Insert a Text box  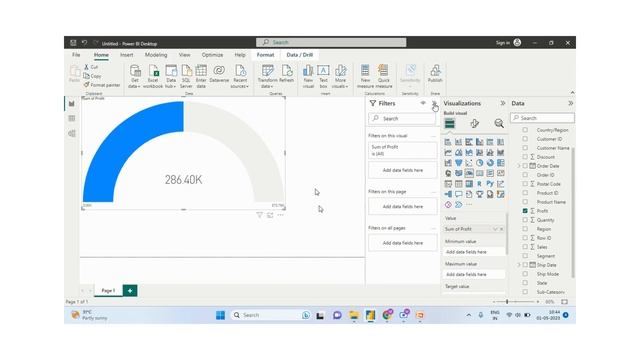(323, 76)
